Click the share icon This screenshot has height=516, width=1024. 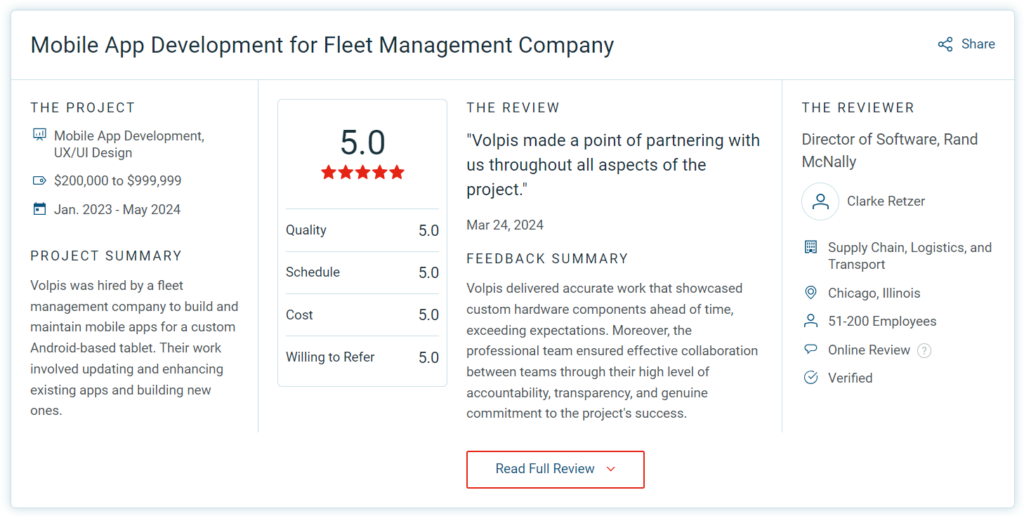click(945, 44)
